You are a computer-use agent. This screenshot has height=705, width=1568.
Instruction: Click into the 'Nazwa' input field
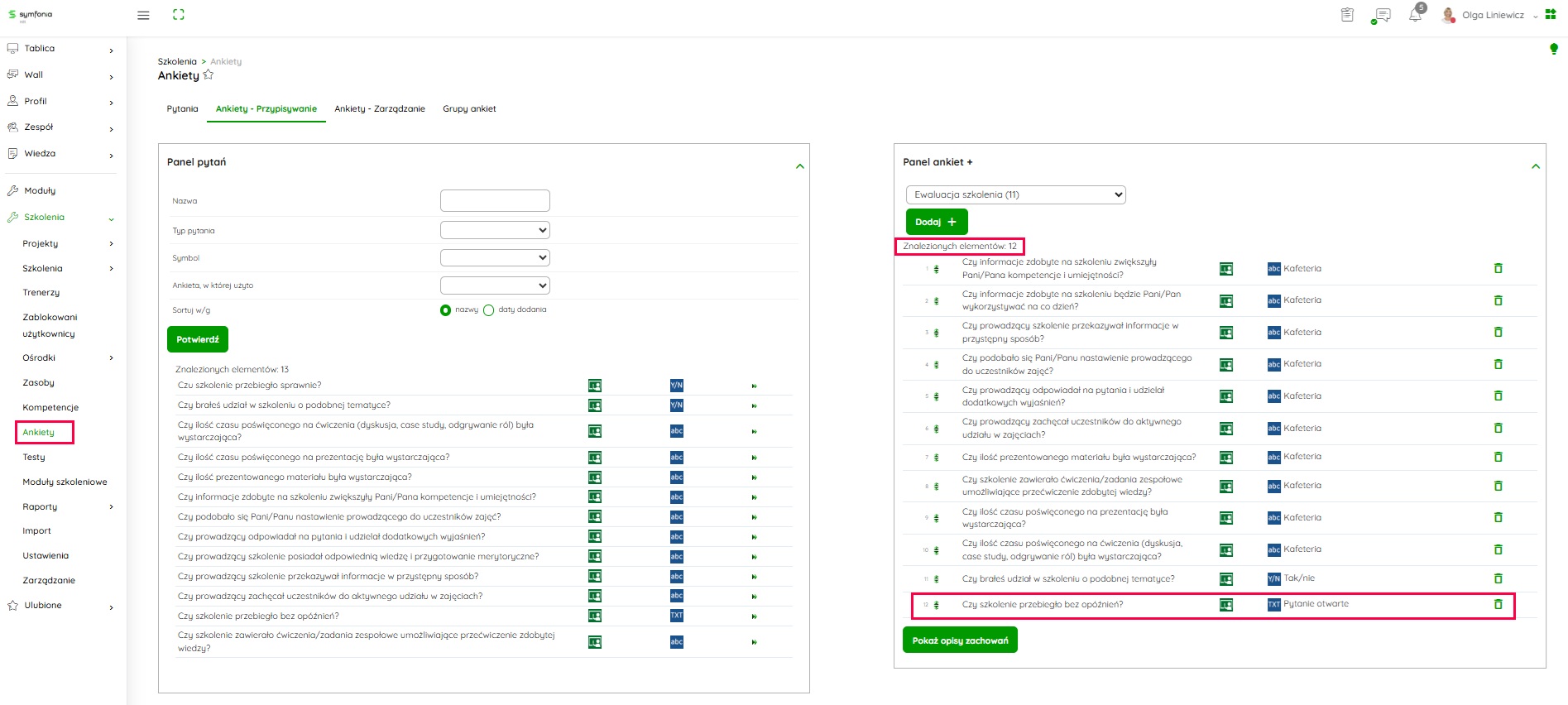click(x=495, y=201)
